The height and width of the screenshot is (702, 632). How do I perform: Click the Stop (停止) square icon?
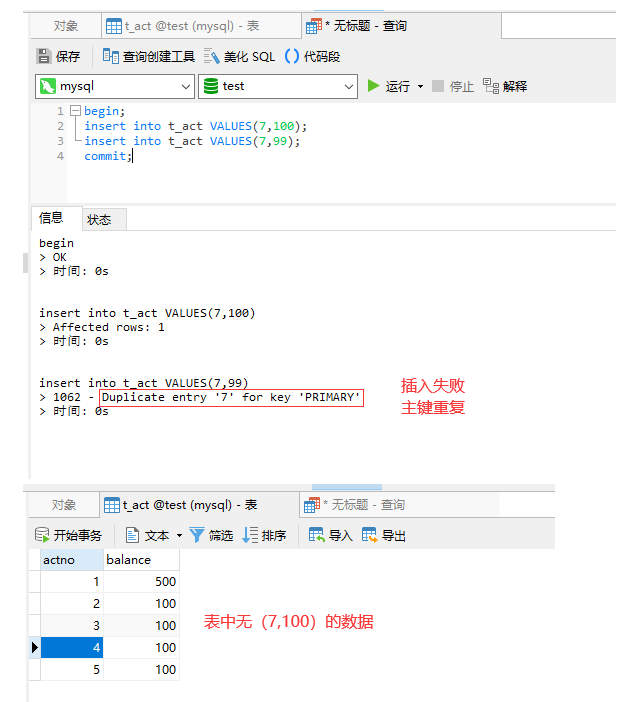coord(438,86)
